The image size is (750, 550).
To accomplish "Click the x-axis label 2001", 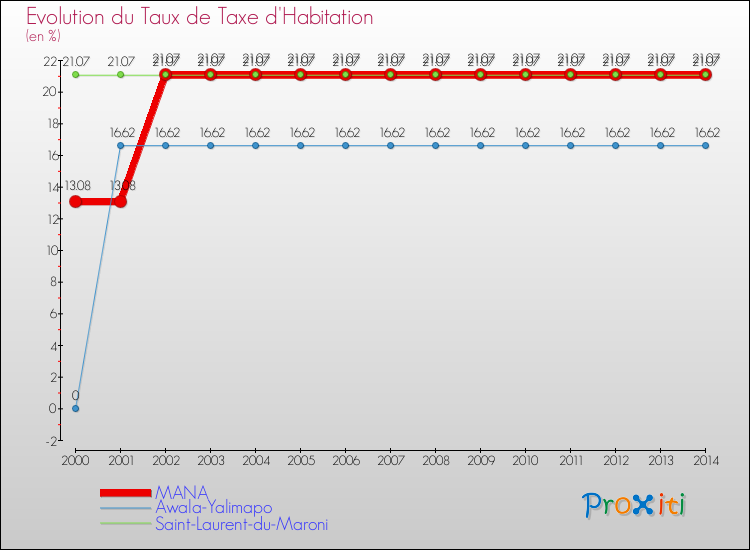I will coord(121,461).
